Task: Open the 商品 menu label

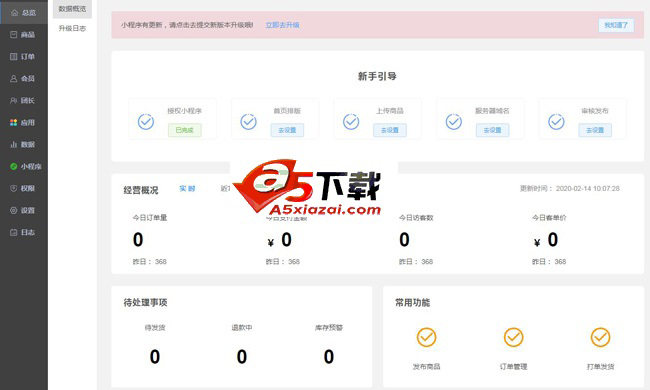Action: [x=28, y=35]
